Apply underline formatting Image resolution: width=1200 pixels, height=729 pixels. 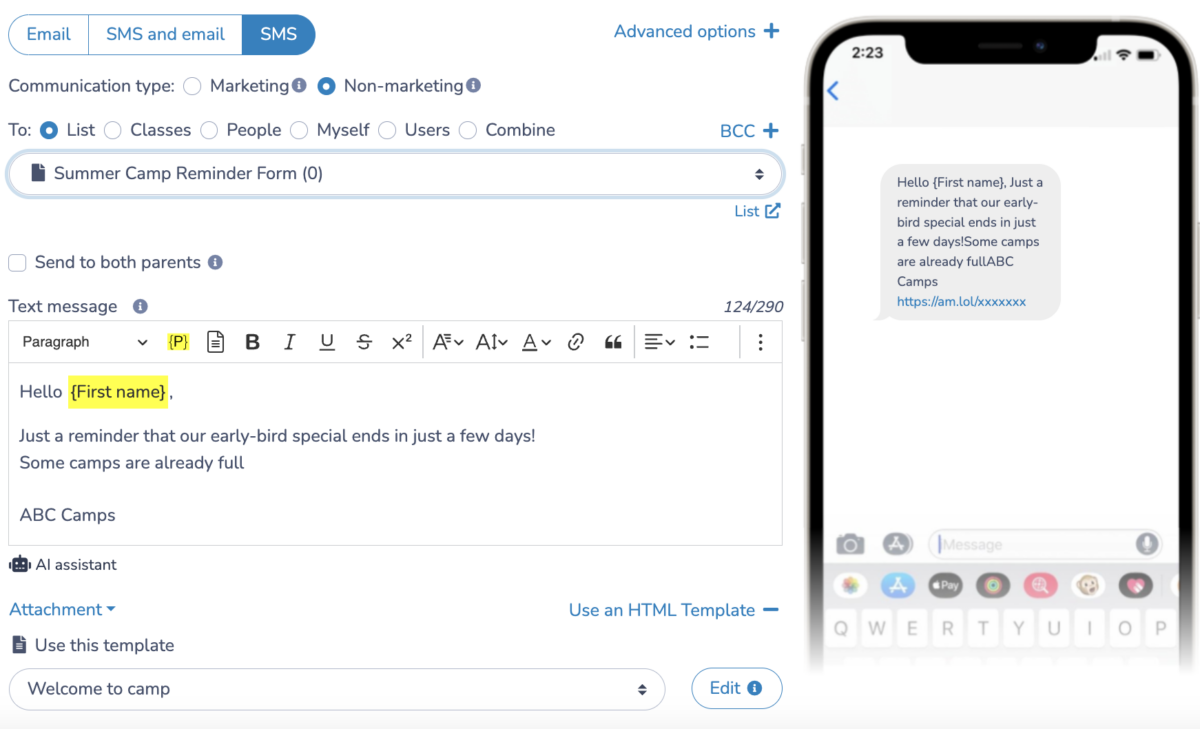tap(327, 342)
